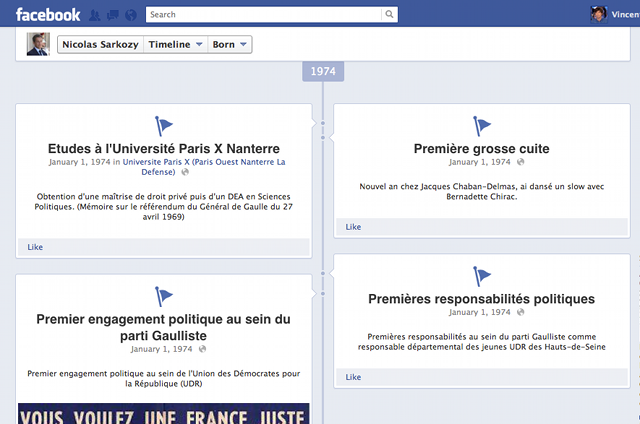Click into the Search input field

[x=262, y=15]
